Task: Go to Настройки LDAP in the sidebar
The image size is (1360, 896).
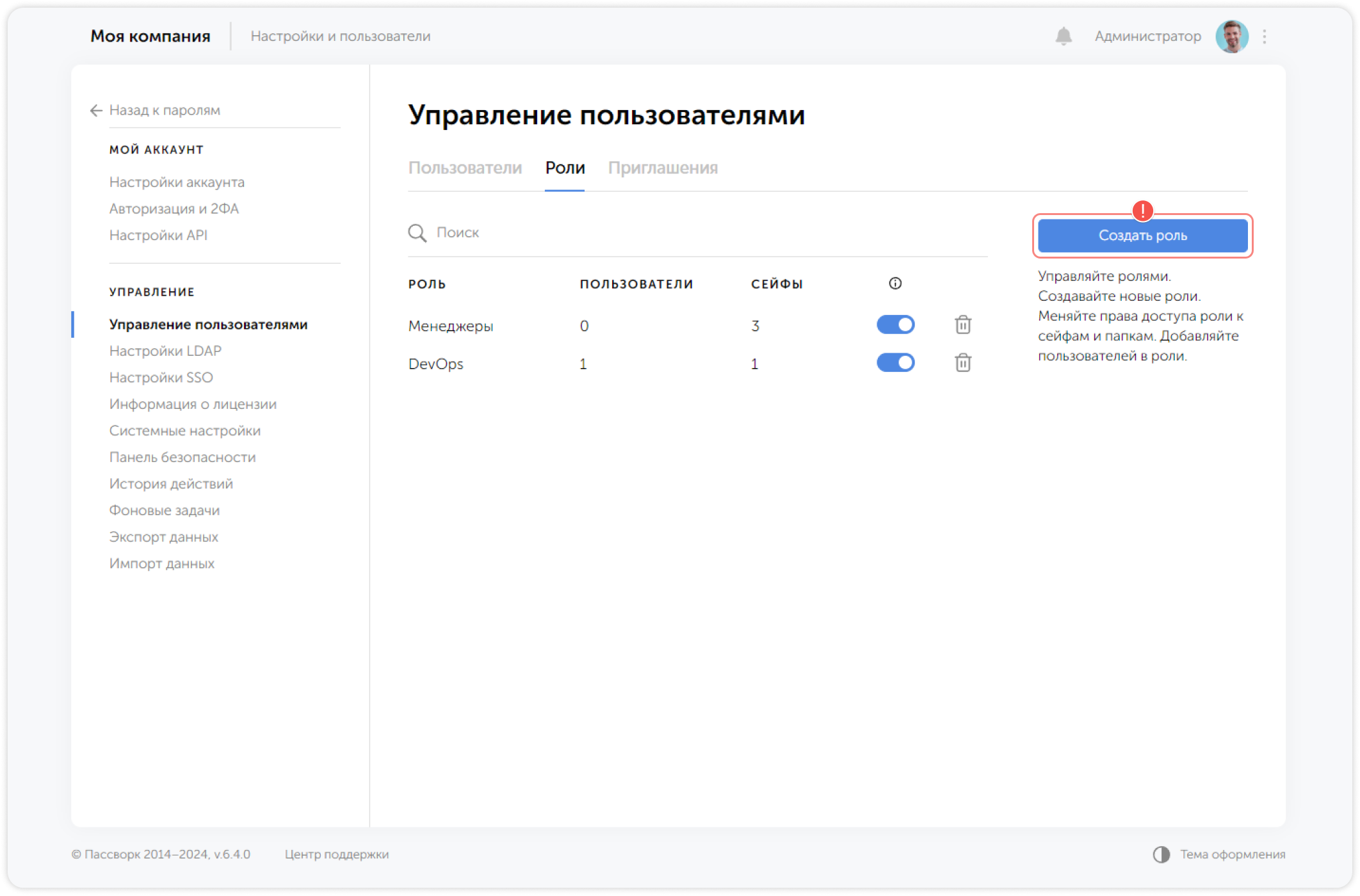Action: coord(165,351)
